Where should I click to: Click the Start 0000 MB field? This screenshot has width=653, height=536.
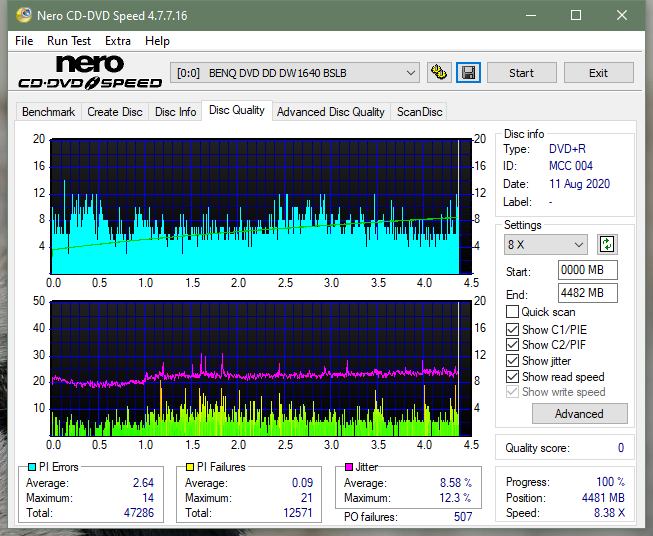587,270
